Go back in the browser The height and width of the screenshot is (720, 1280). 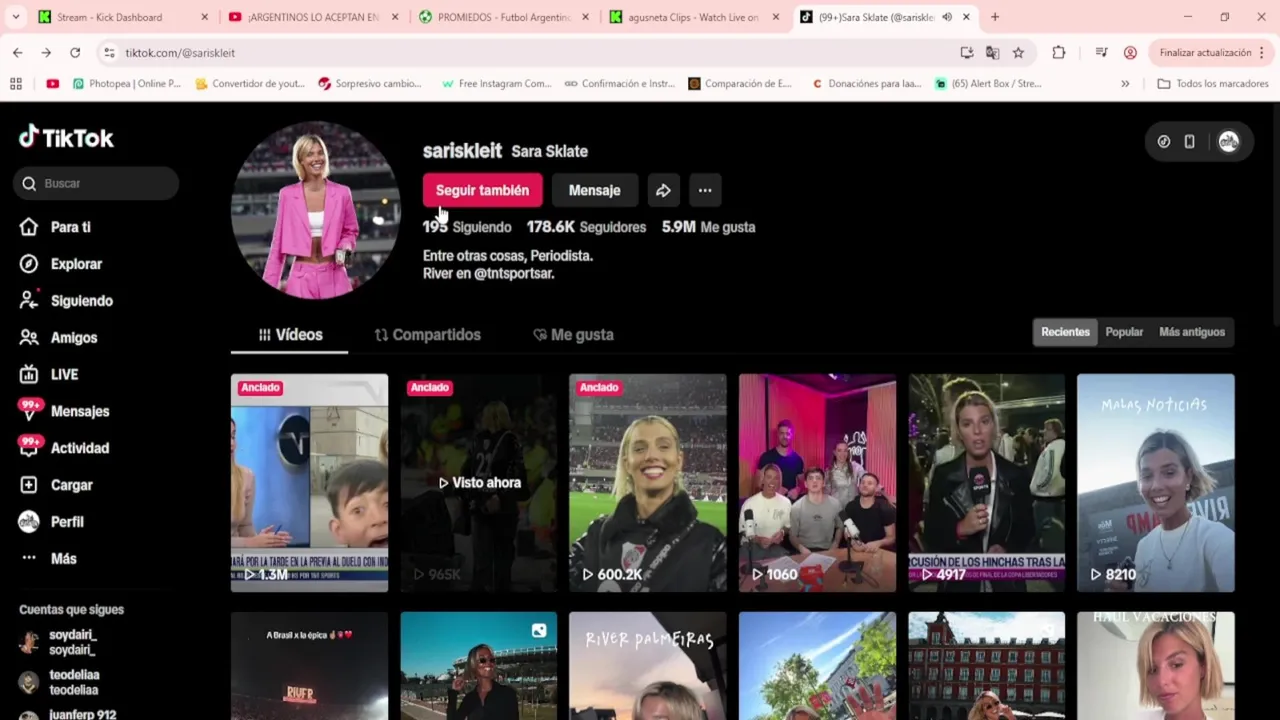pyautogui.click(x=18, y=52)
